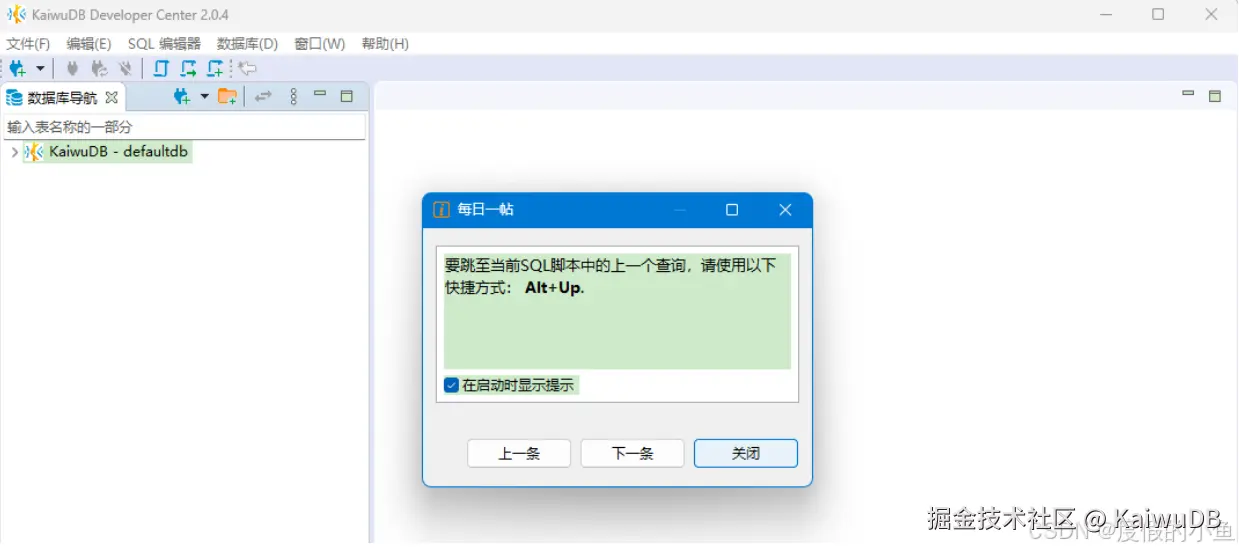This screenshot has height=550, width=1239.
Task: Open SQL editor icon in main toolbar
Action: pos(161,68)
